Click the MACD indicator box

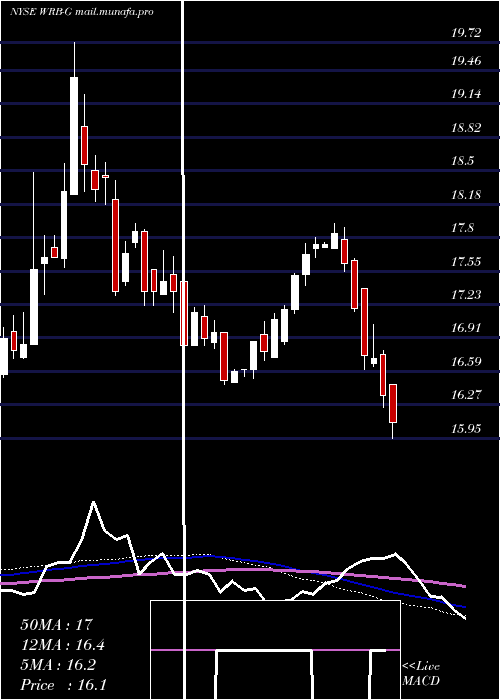(x=275, y=650)
